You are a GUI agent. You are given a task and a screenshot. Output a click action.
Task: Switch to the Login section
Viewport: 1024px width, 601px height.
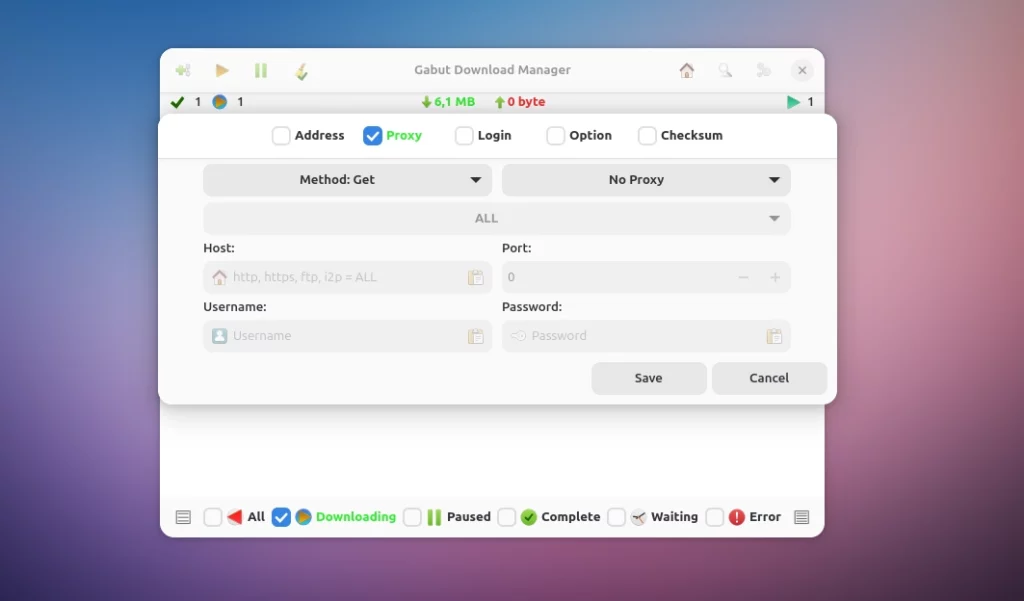463,135
